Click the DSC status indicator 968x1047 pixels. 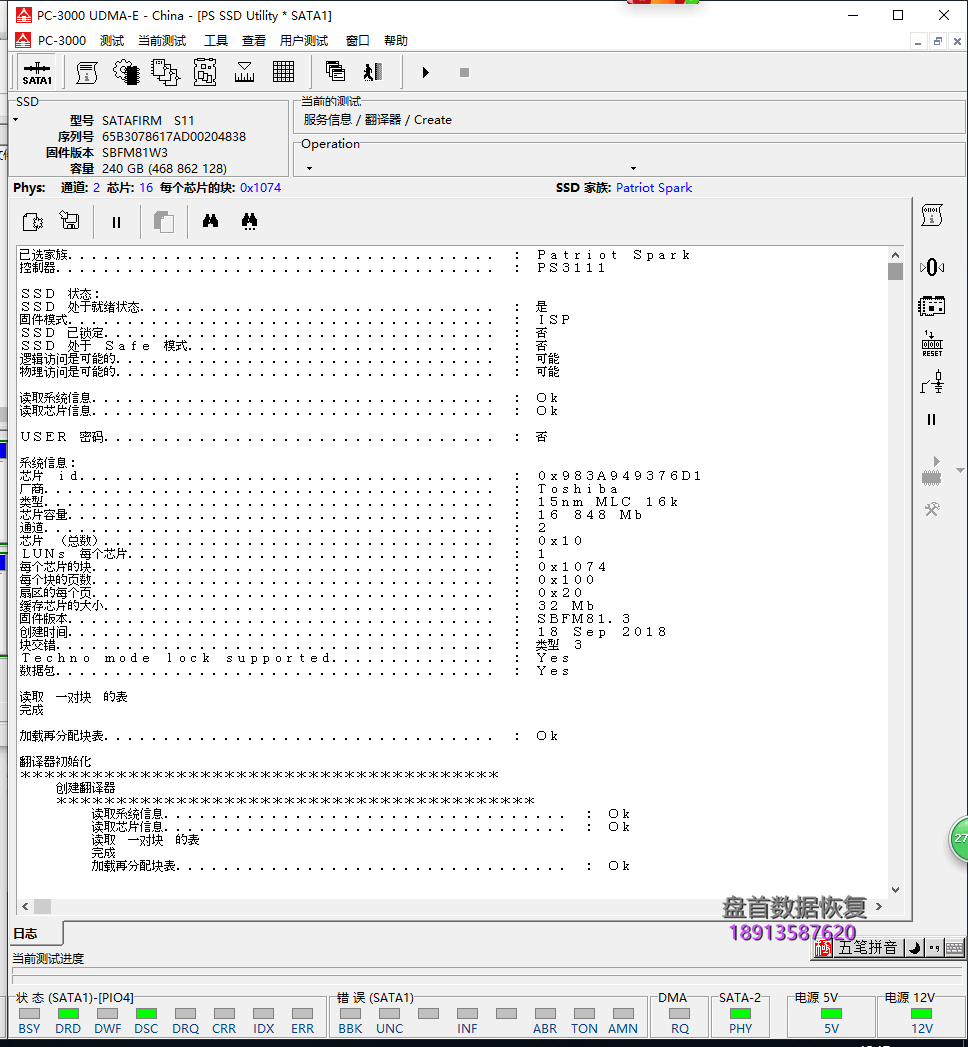146,1014
